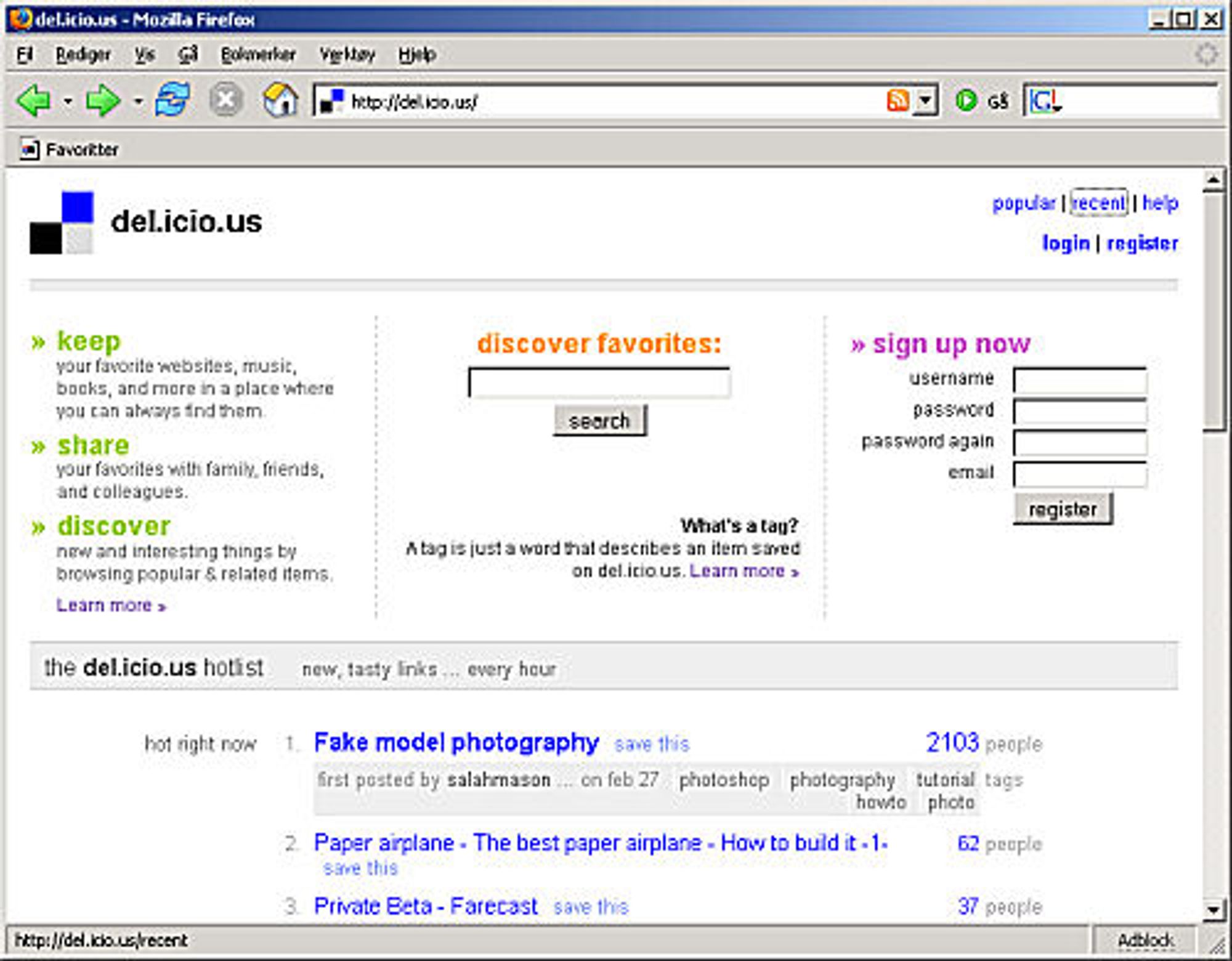Image resolution: width=1232 pixels, height=961 pixels.
Task: Click save this next to Private Beta - Farecast
Action: click(591, 907)
